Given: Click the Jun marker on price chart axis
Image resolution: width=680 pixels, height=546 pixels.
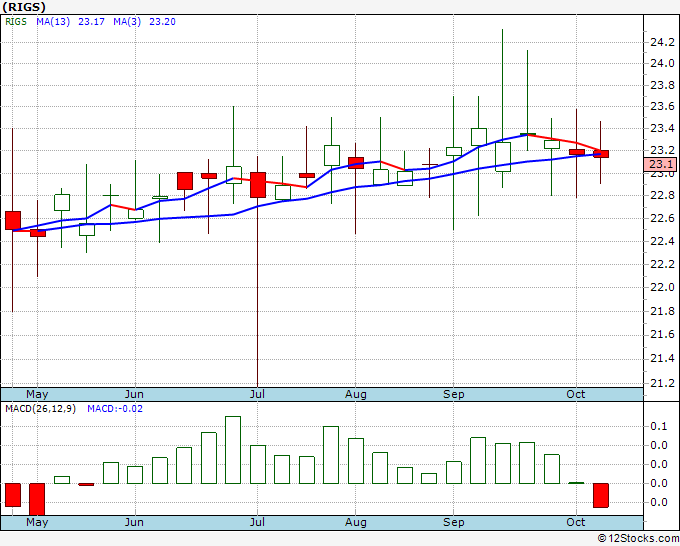Looking at the screenshot, I should tap(135, 394).
